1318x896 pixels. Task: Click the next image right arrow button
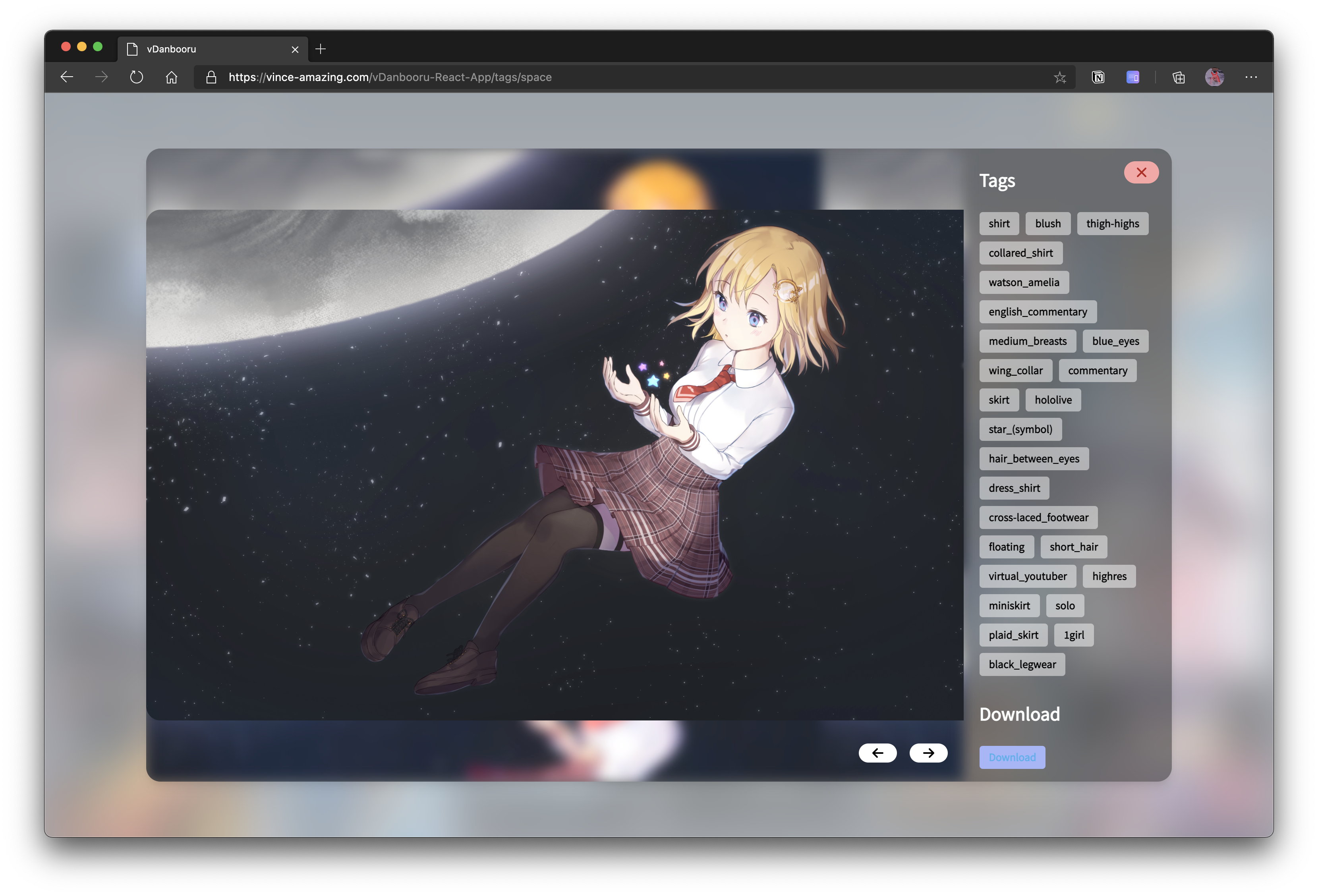pyautogui.click(x=928, y=753)
